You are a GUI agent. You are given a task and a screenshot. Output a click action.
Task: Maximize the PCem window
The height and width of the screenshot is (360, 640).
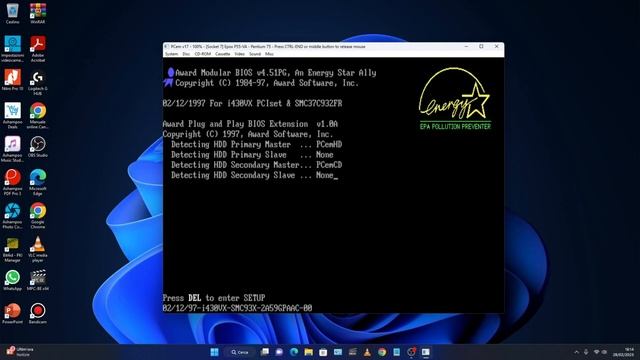click(x=481, y=47)
